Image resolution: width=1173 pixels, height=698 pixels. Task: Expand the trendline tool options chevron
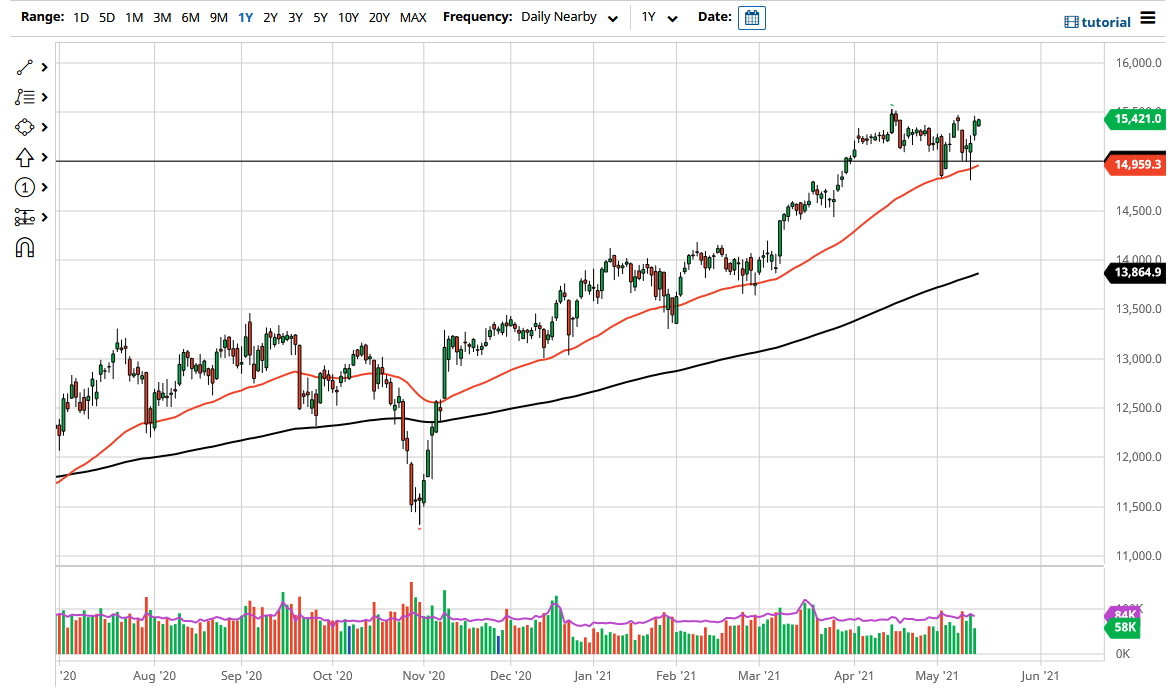(x=43, y=67)
